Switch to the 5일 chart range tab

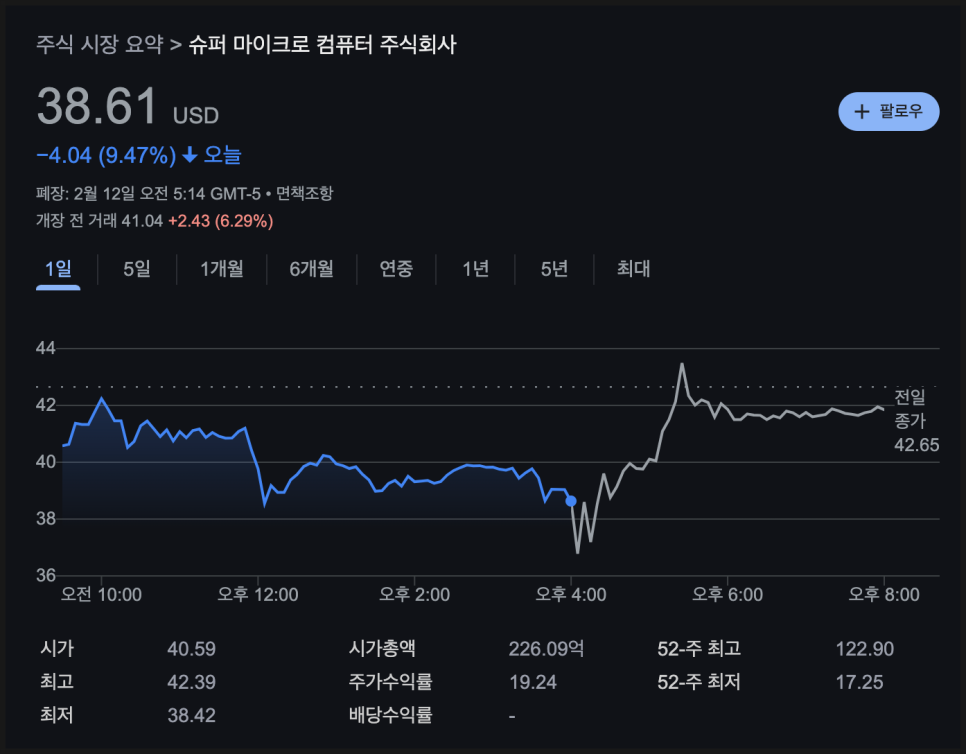click(137, 269)
